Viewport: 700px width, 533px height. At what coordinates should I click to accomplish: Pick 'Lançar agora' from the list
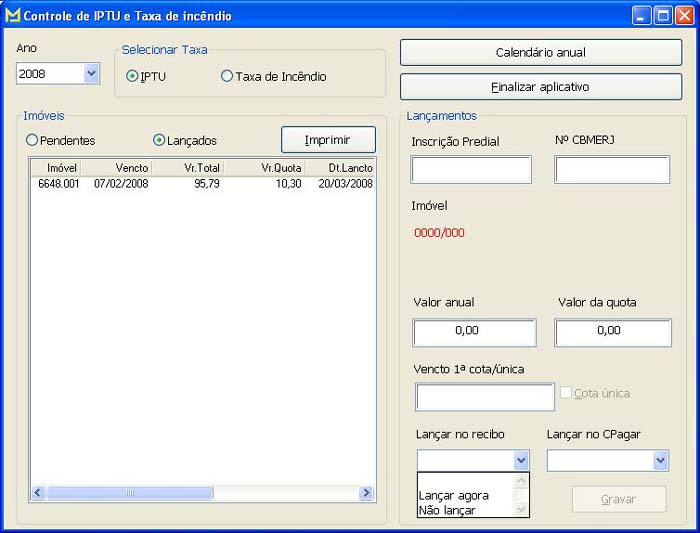coord(453,496)
